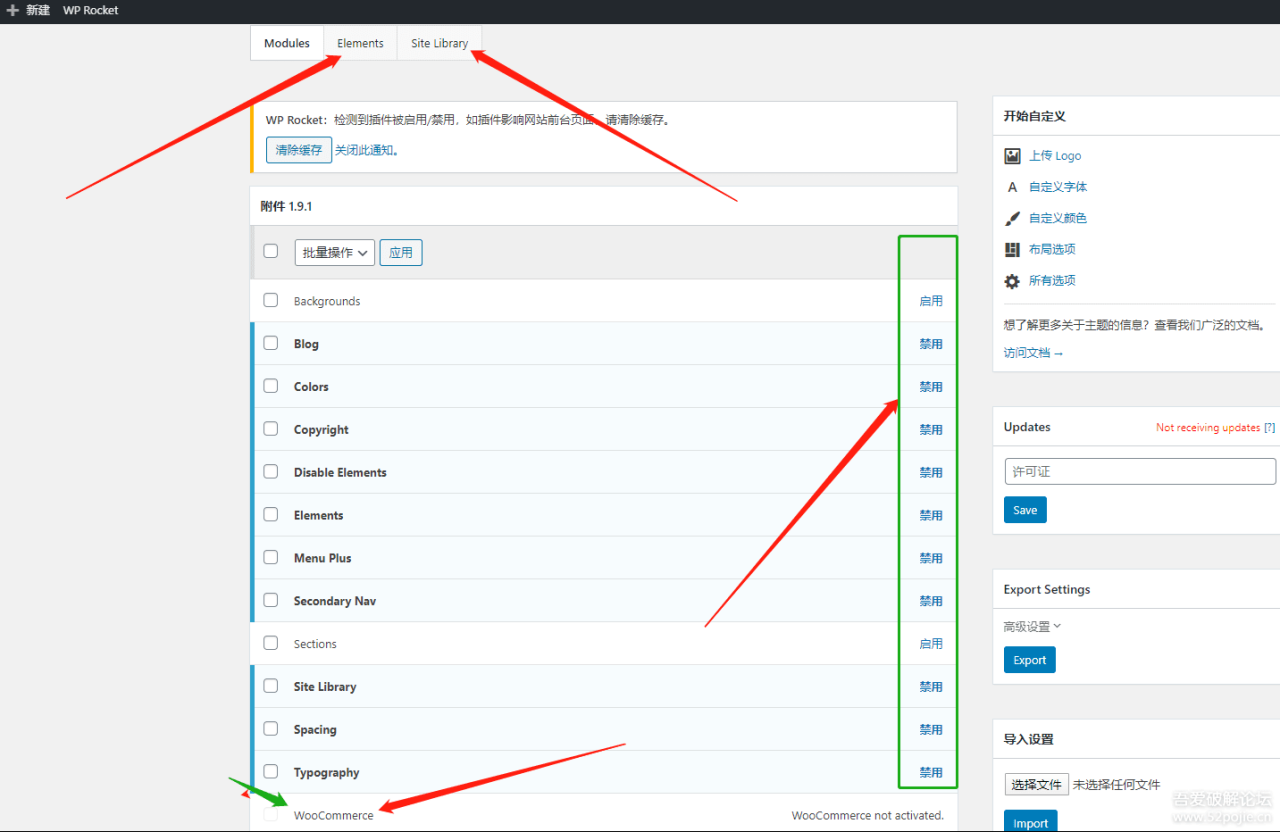Select the Colors module checkbox
The height and width of the screenshot is (832, 1280).
pos(271,386)
